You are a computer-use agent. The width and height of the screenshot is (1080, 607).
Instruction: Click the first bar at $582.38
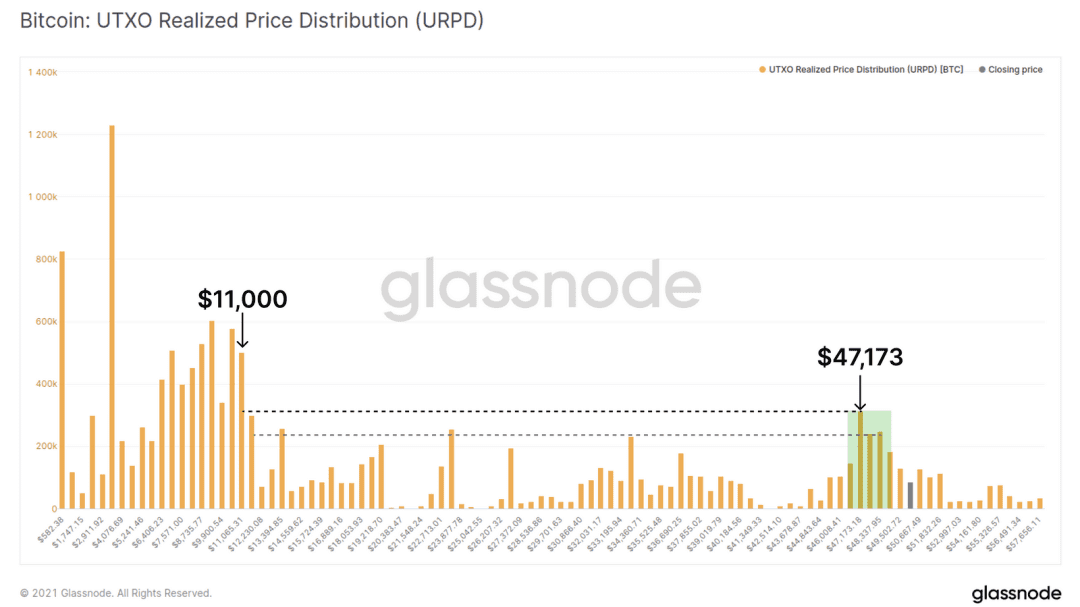pyautogui.click(x=62, y=380)
